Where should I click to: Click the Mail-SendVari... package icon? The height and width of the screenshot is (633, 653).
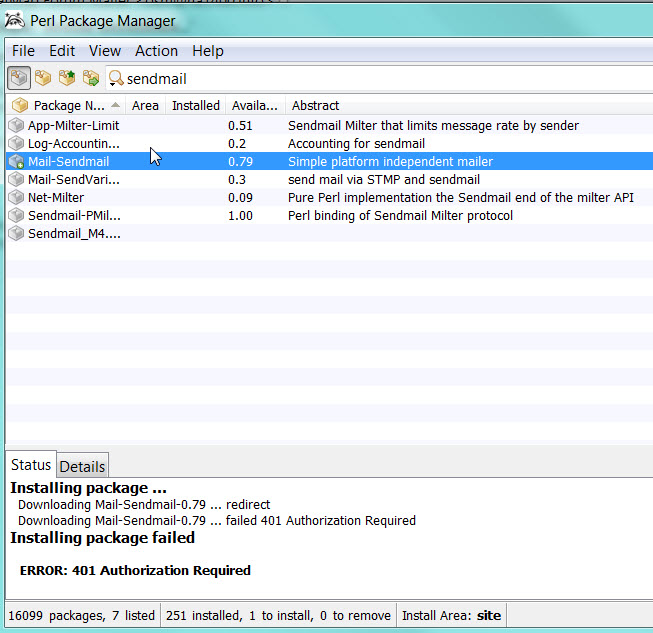(16, 179)
